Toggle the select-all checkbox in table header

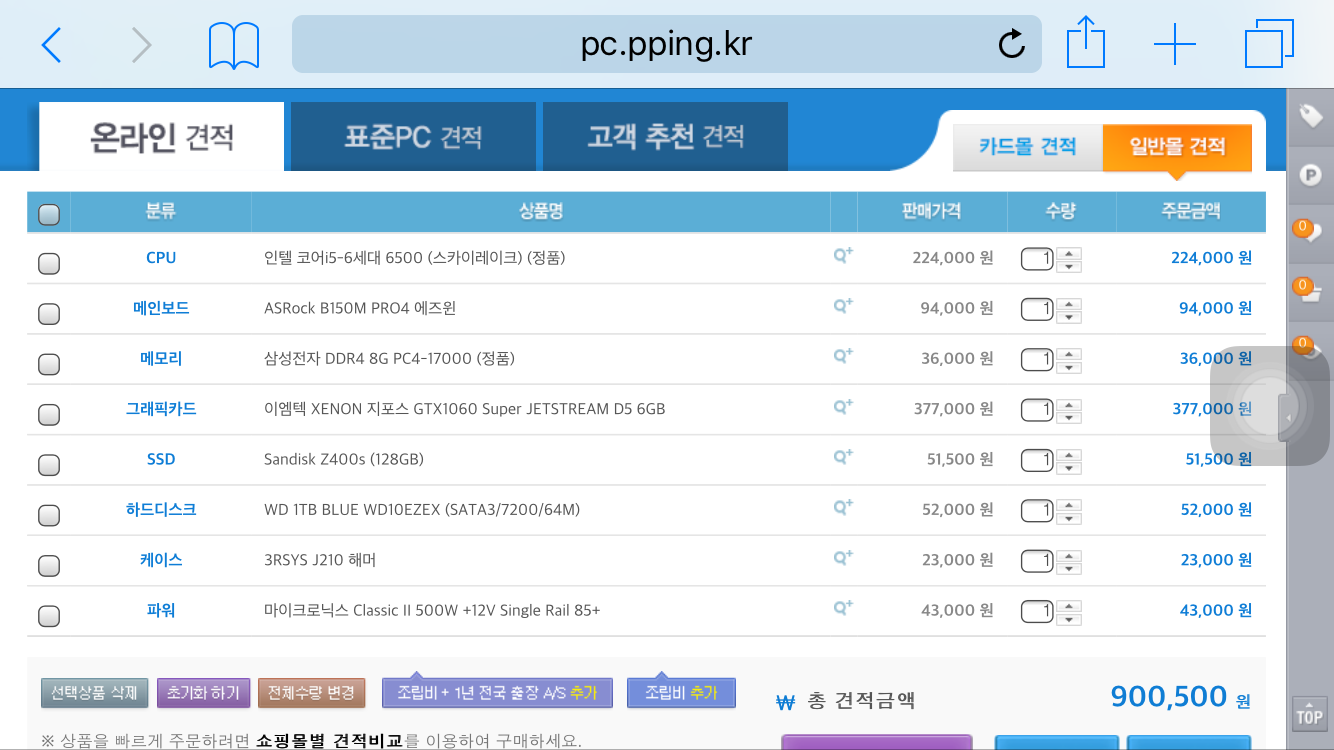[48, 214]
